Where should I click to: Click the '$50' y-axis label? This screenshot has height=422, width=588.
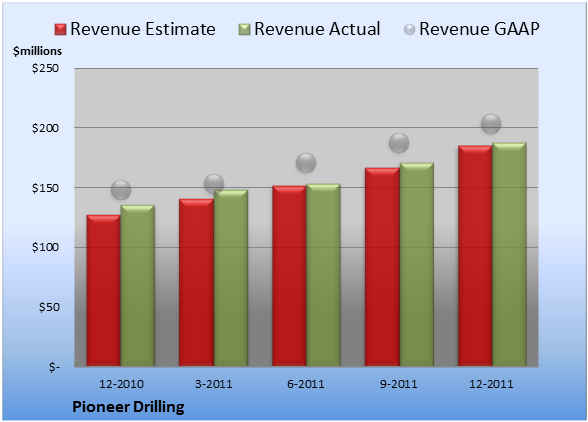49,307
